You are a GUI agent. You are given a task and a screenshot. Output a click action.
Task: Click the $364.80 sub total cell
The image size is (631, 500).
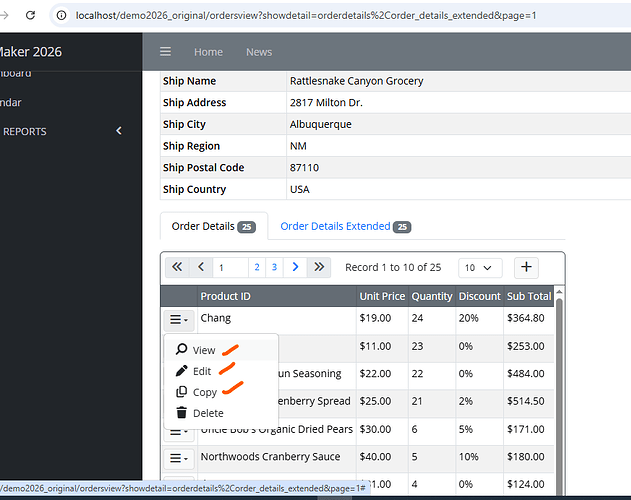[x=529, y=318]
